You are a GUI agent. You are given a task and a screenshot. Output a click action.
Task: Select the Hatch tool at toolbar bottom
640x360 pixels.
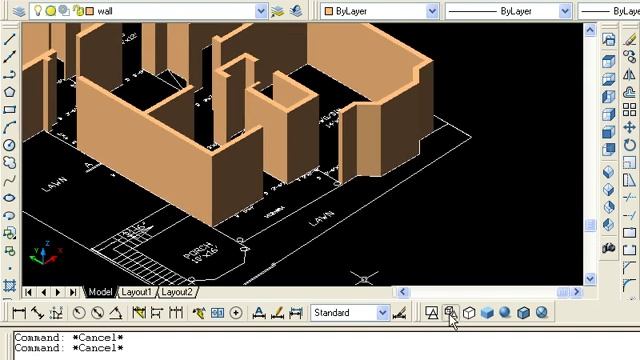(9, 285)
